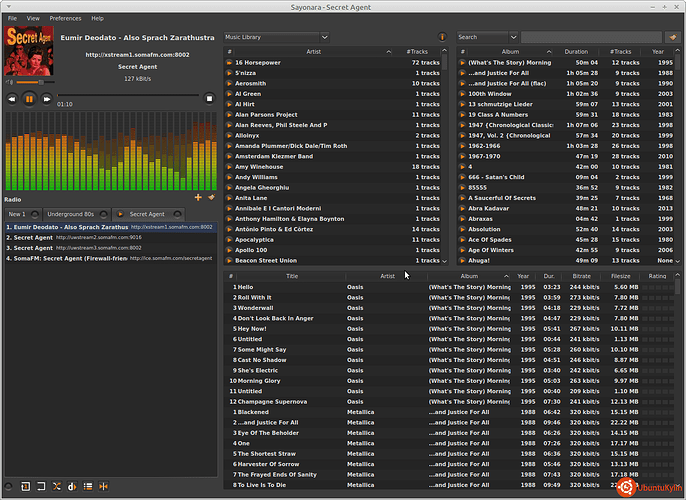
Task: Close the Underground 80s tab
Action: 103,214
